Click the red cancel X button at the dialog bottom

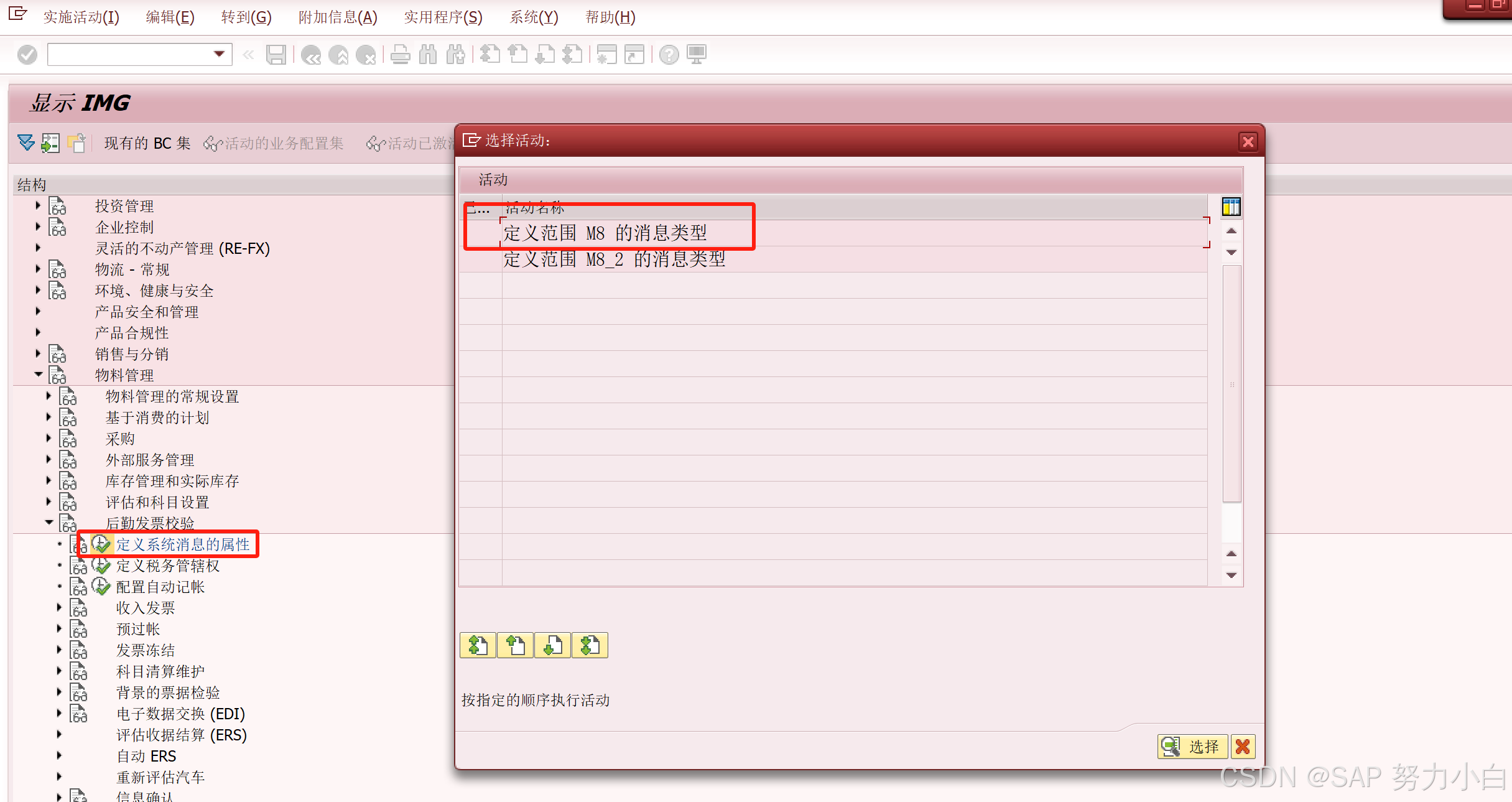pyautogui.click(x=1243, y=747)
